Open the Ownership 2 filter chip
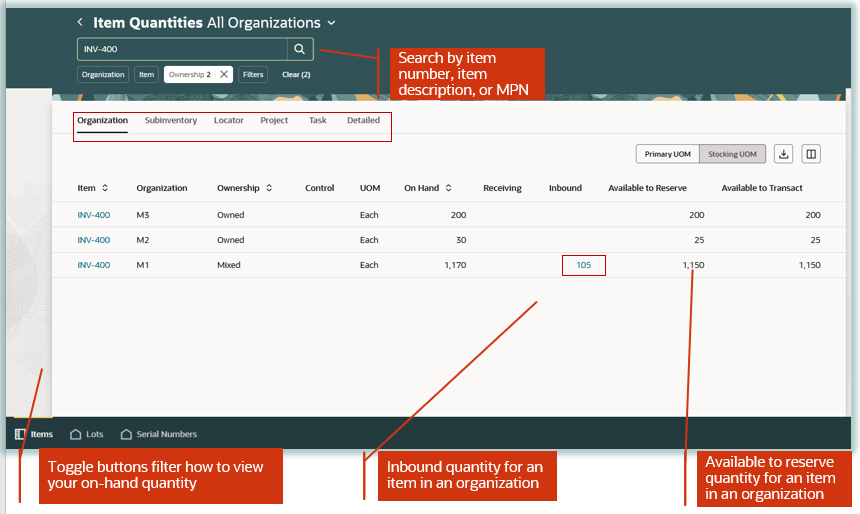This screenshot has width=860, height=514. (190, 75)
